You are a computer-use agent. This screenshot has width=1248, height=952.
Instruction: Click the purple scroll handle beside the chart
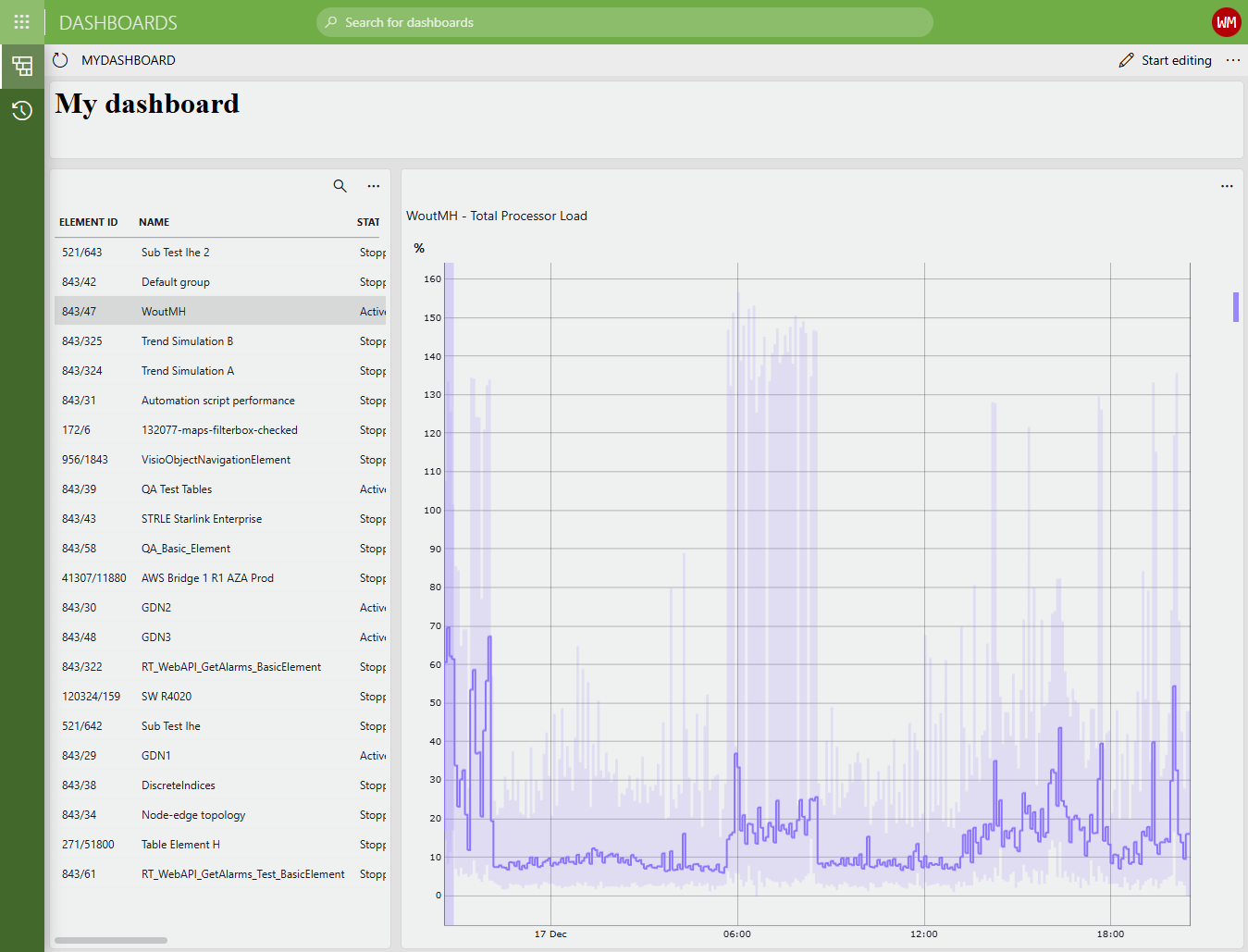(1236, 307)
